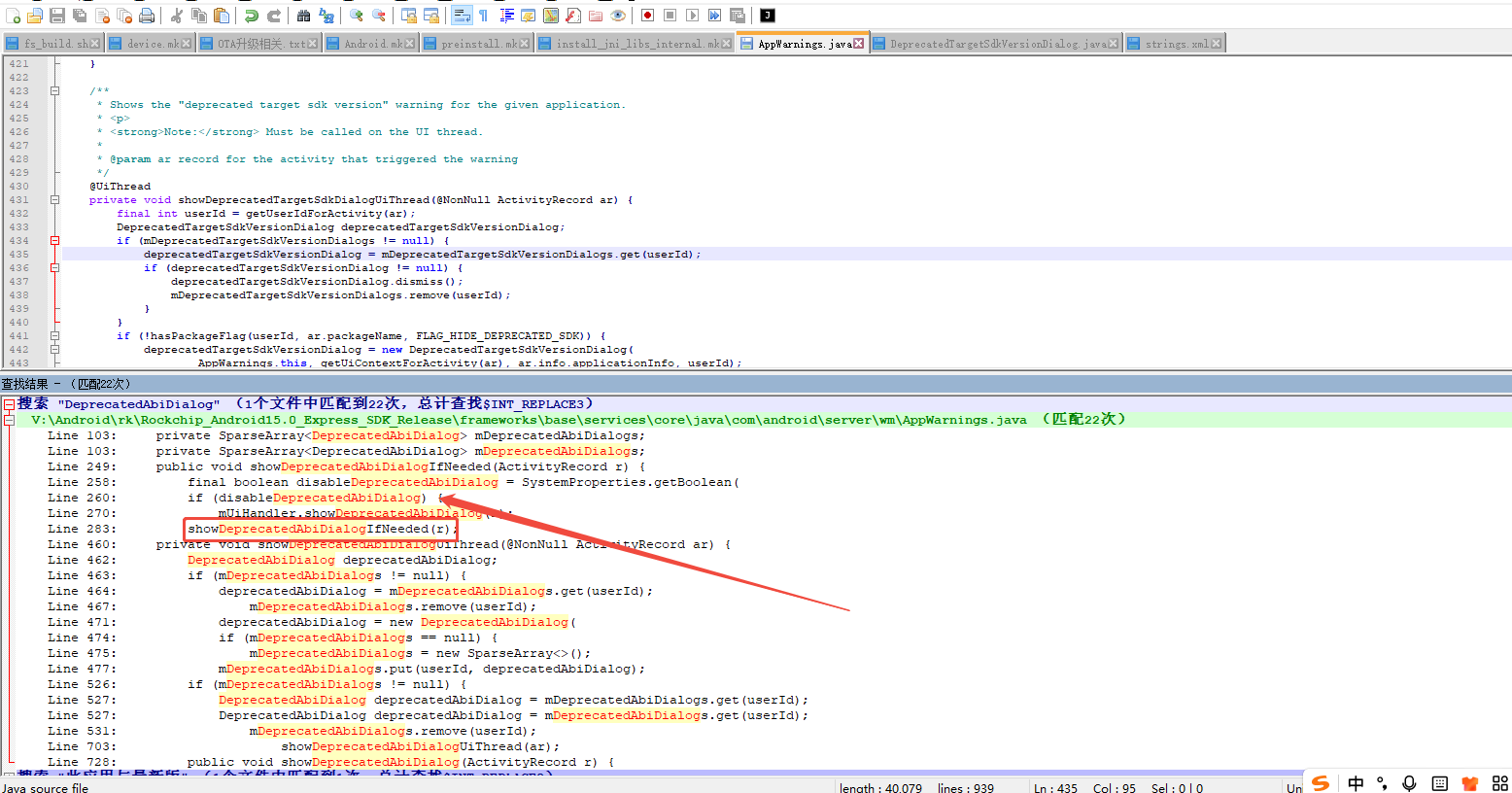Switch to the DeprecatedTargetSdkVersionDialog.java tab

click(996, 44)
